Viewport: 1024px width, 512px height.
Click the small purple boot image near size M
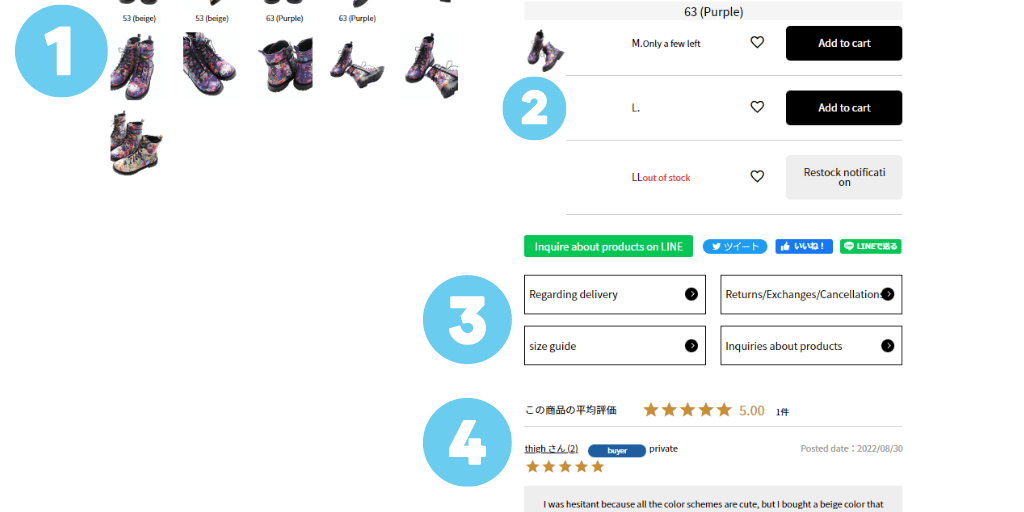pyautogui.click(x=545, y=50)
